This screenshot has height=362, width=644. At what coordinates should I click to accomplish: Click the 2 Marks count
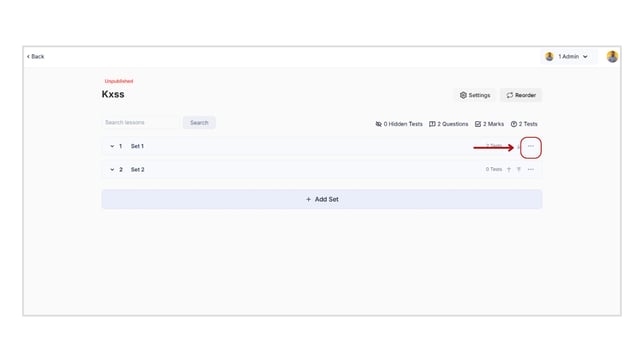coord(489,124)
